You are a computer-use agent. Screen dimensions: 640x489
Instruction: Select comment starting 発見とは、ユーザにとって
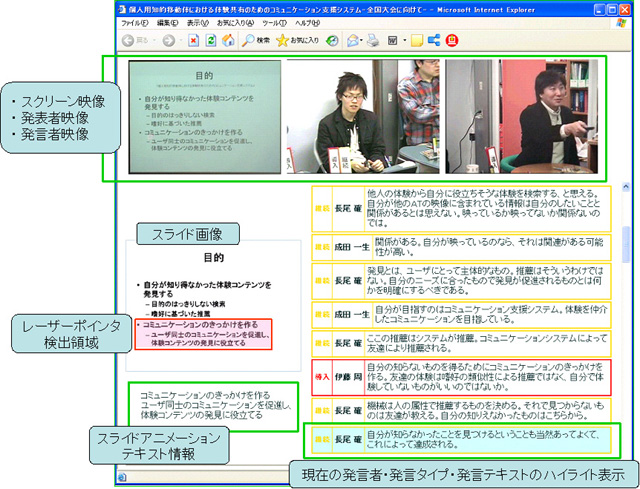point(461,280)
